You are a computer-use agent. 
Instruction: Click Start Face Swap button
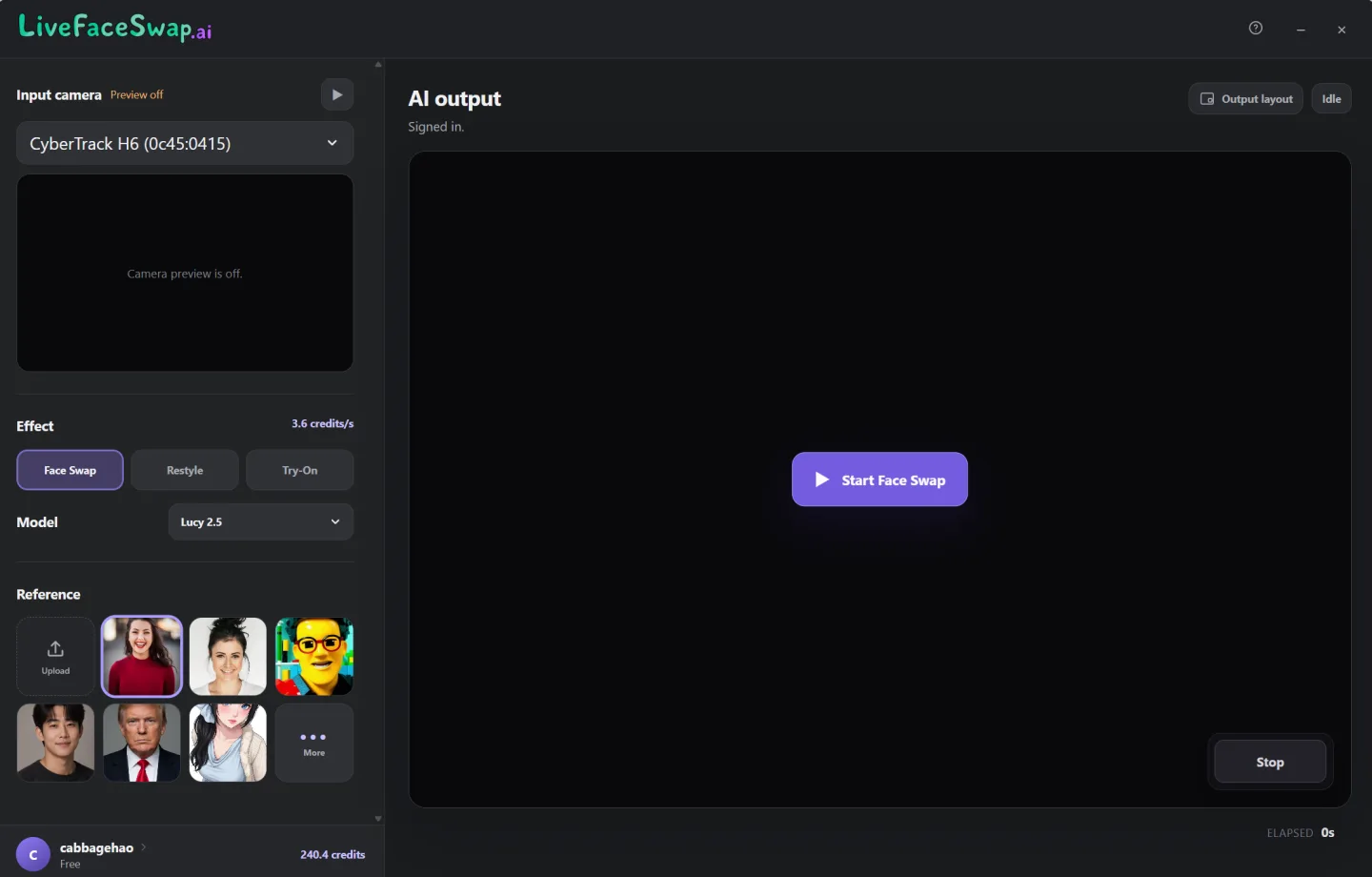tap(879, 479)
